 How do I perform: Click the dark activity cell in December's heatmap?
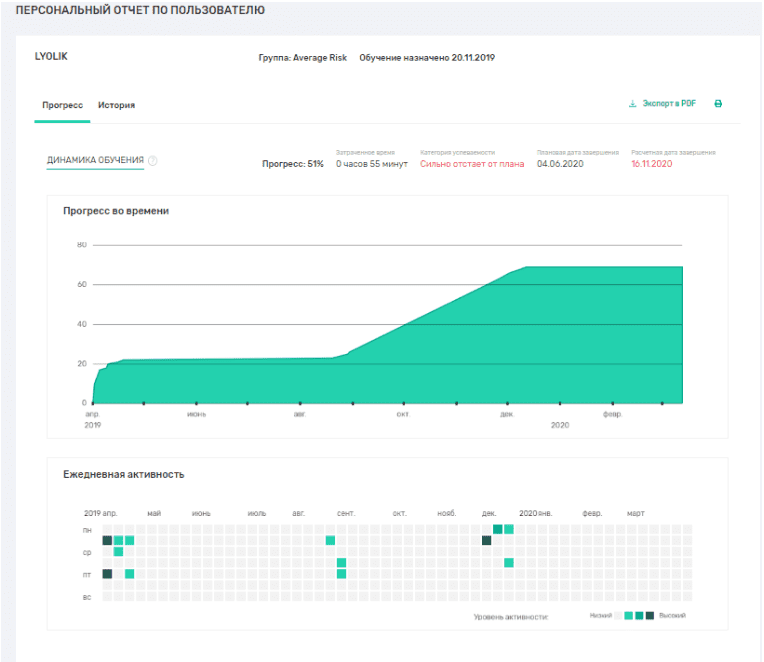tap(487, 541)
